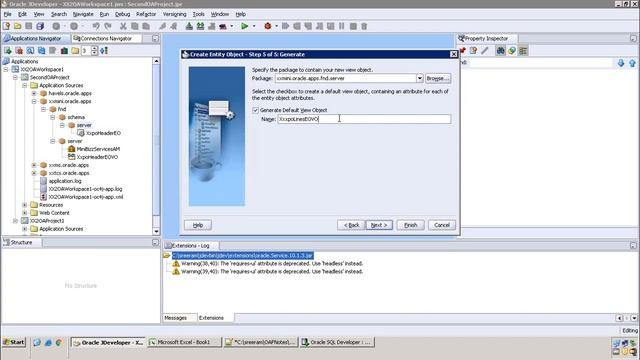Click the pencil icon in Property Inspector
The height and width of the screenshot is (360, 640).
[x=484, y=51]
